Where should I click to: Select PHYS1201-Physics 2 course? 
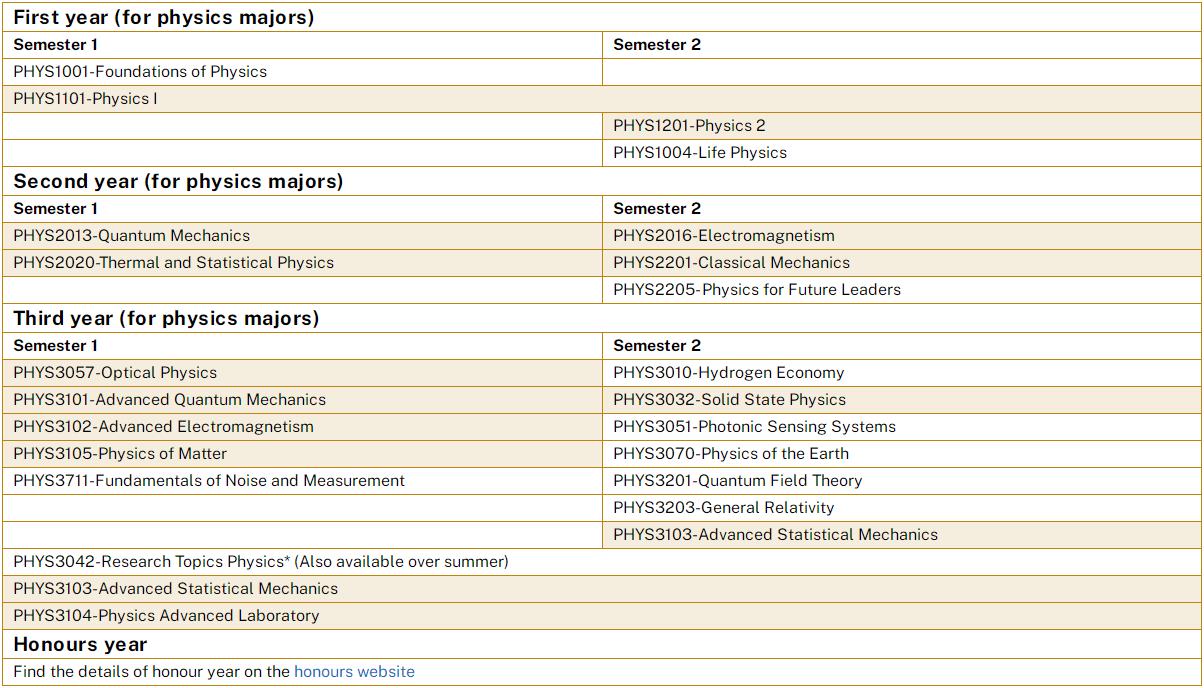[x=689, y=126]
